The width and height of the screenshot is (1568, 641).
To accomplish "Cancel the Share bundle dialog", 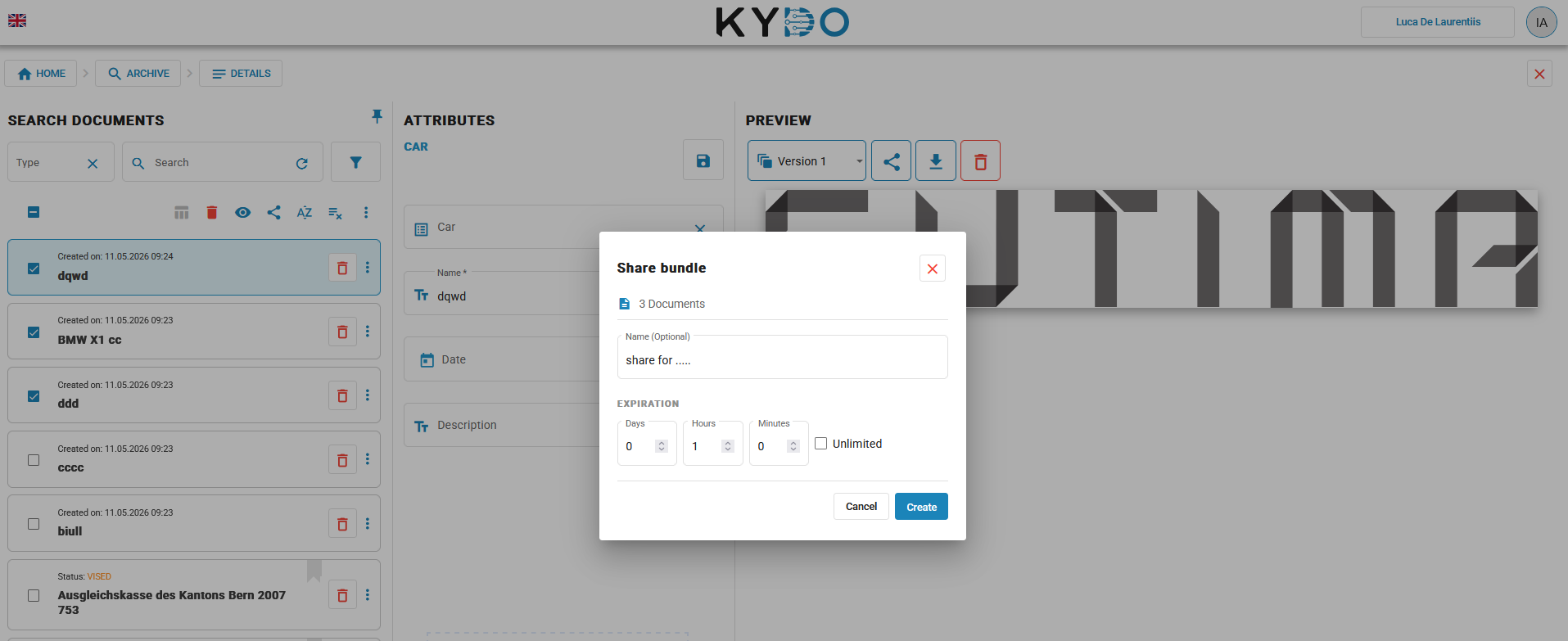I will pos(861,507).
